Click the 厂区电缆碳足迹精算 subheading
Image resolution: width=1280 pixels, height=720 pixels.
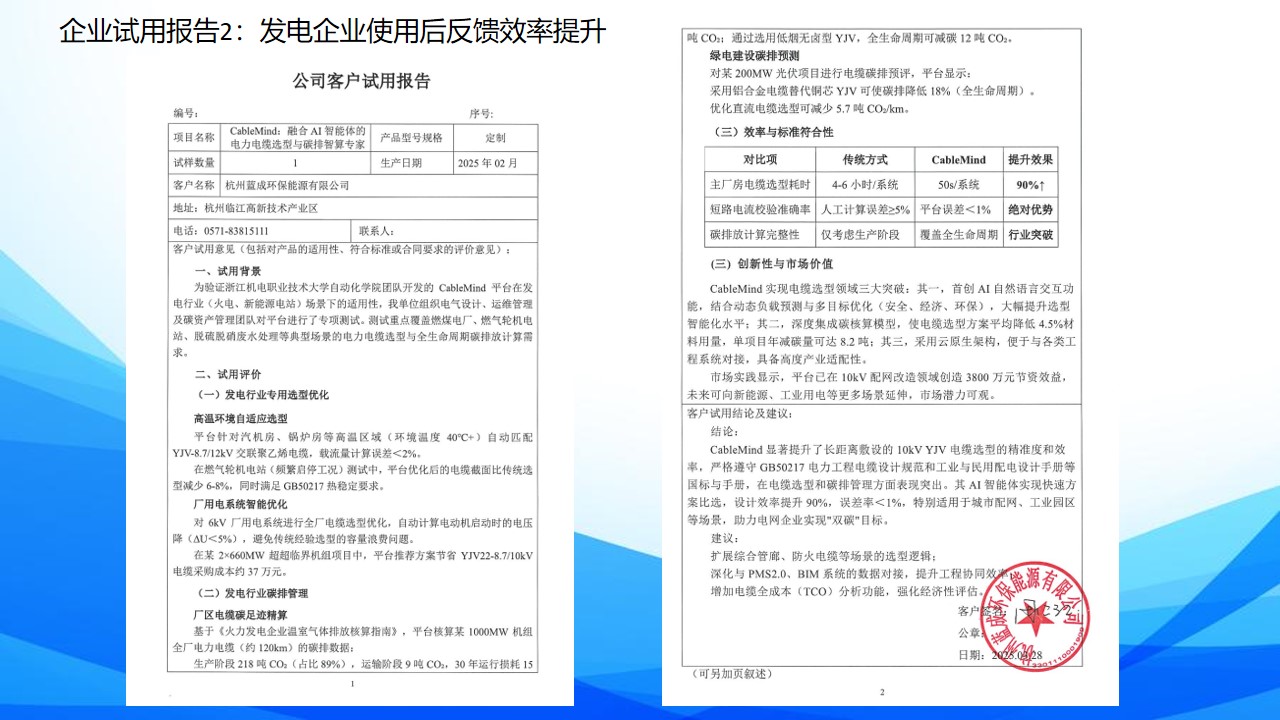[x=243, y=614]
